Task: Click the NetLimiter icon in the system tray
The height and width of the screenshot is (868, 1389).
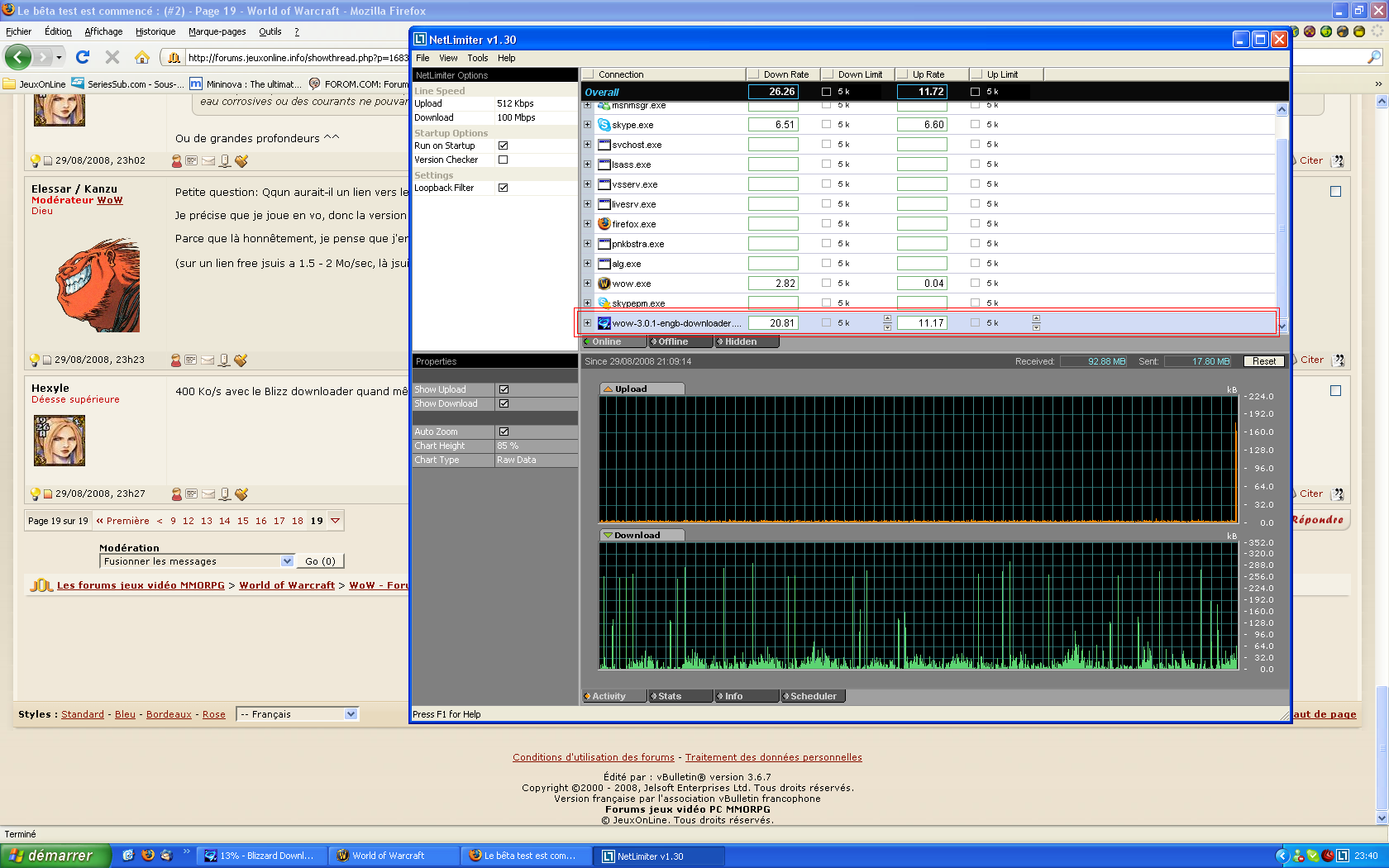Action: point(1343,856)
